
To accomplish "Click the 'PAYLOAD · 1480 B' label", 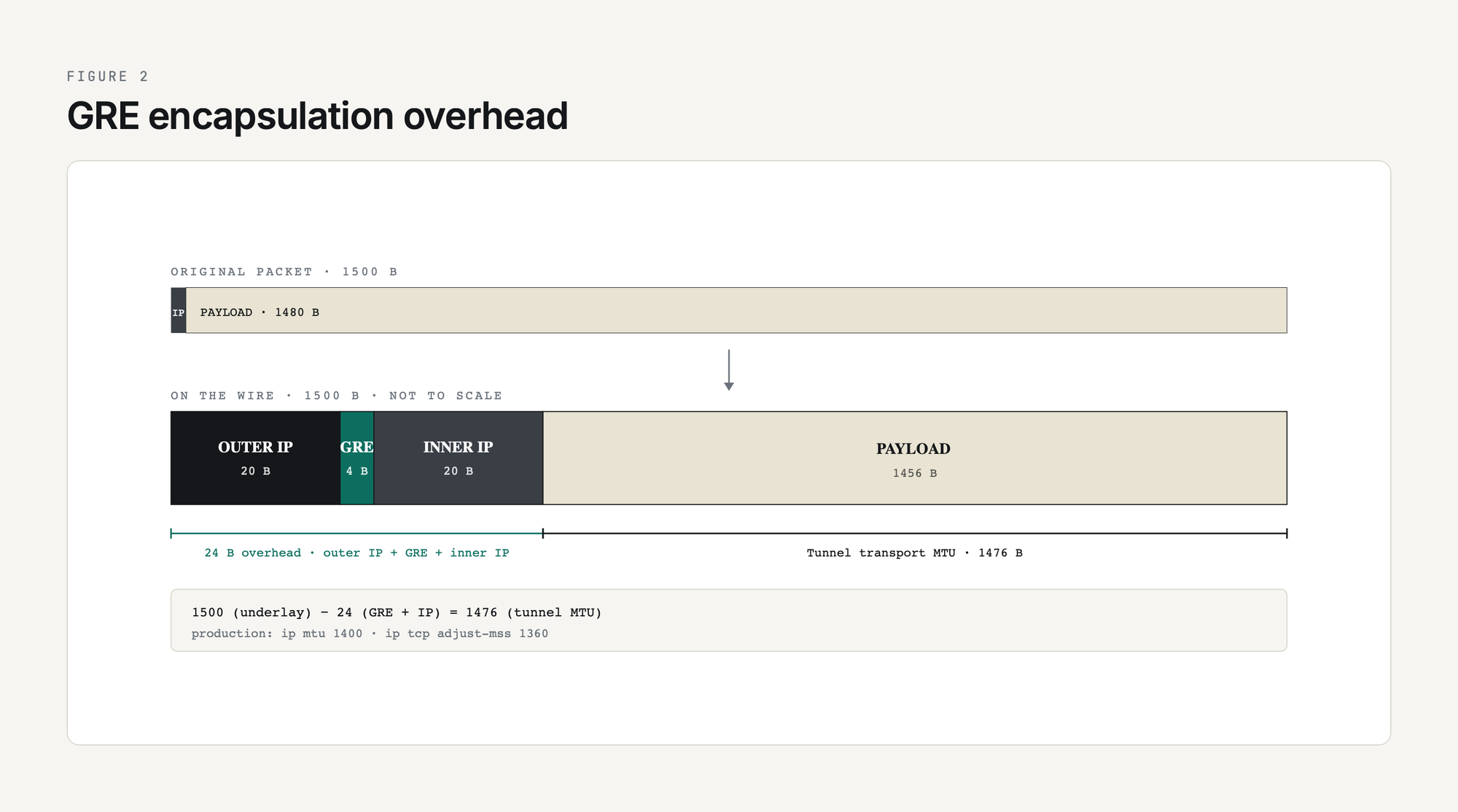I will (260, 312).
